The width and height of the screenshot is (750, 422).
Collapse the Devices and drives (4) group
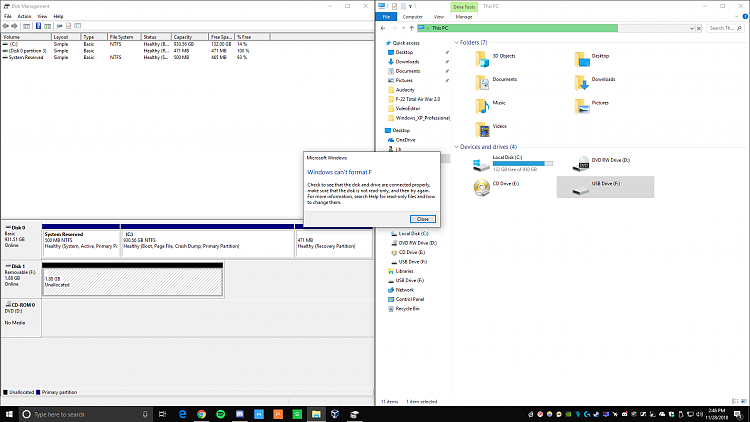tap(456, 147)
